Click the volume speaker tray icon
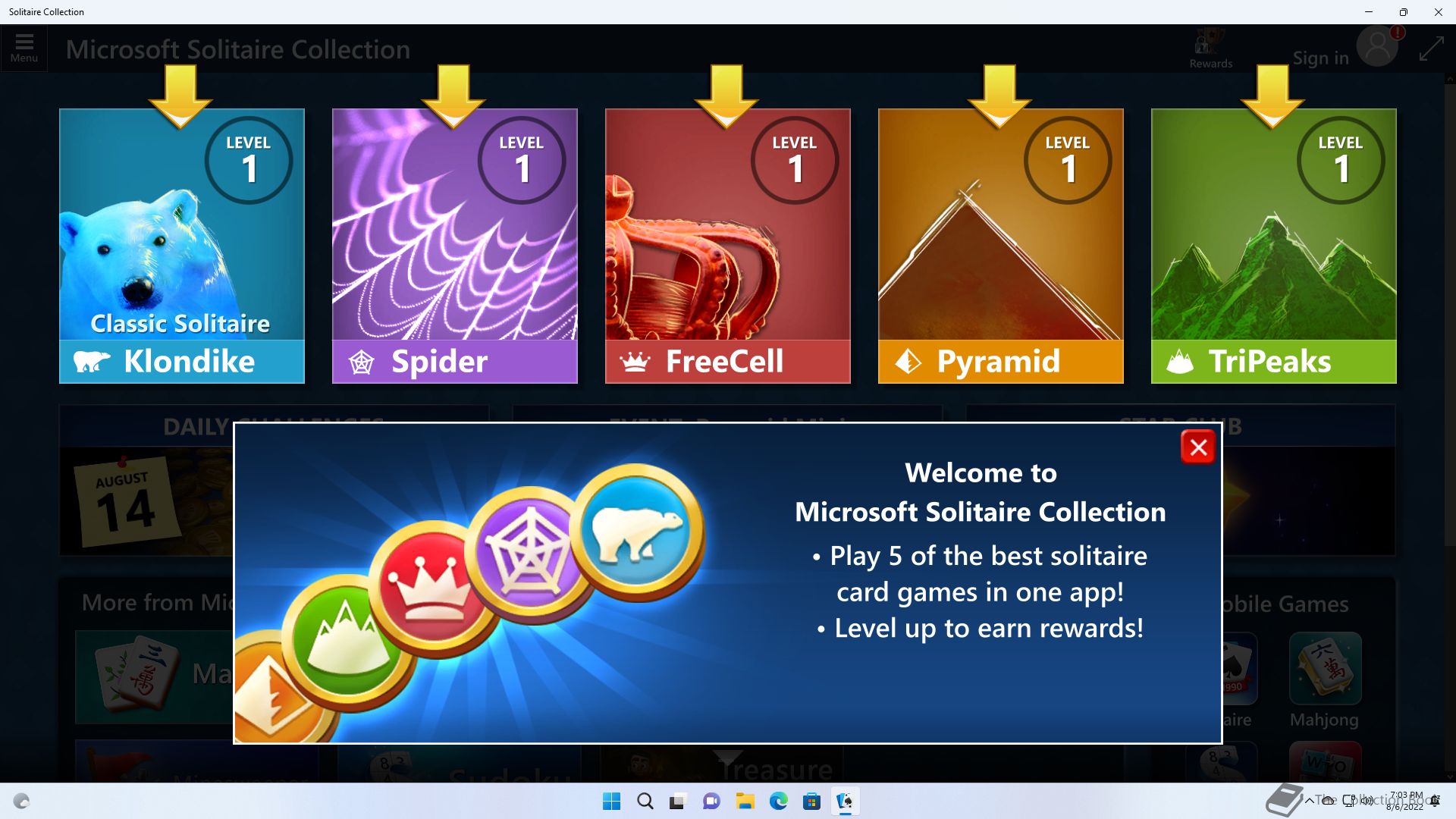 click(1367, 801)
